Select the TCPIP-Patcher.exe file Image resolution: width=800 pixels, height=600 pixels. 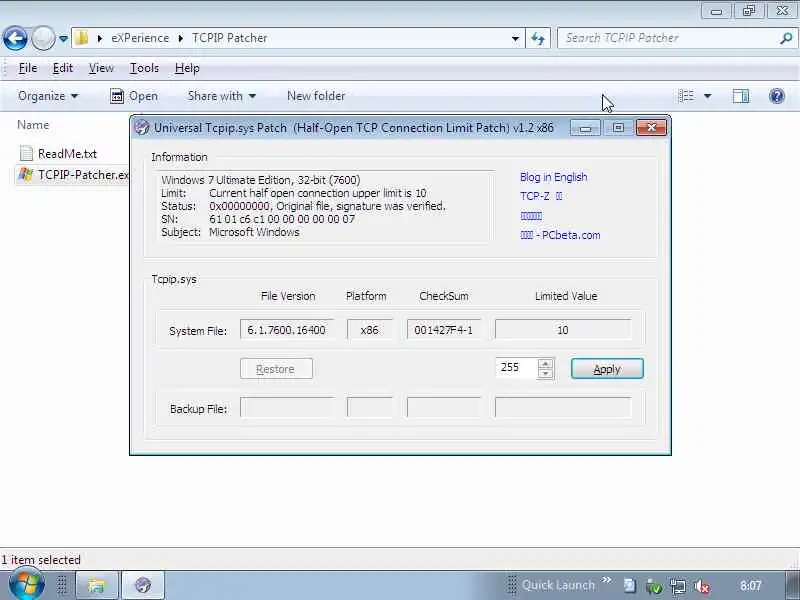(x=83, y=175)
